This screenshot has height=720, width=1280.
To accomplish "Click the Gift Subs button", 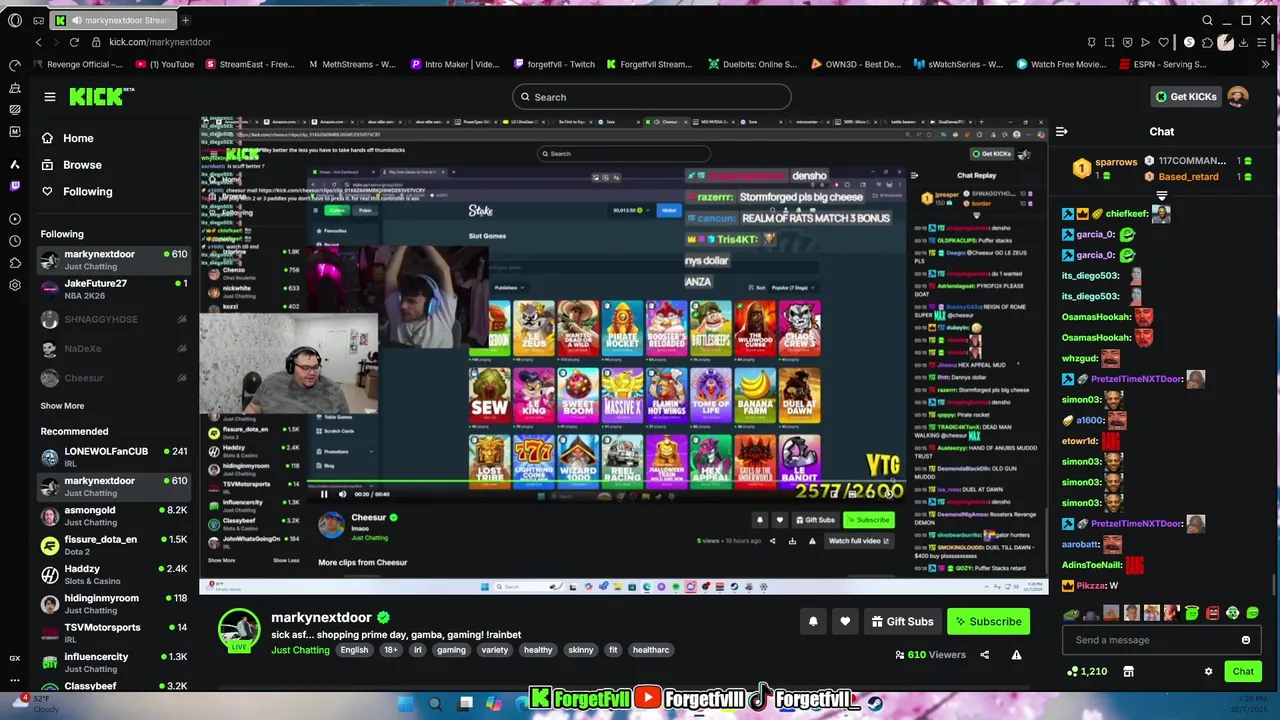I will click(x=902, y=621).
